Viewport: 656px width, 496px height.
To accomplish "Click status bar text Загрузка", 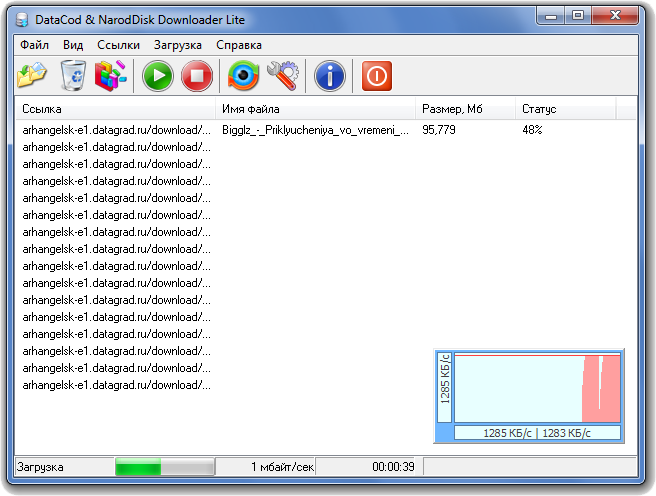I will 40,467.
